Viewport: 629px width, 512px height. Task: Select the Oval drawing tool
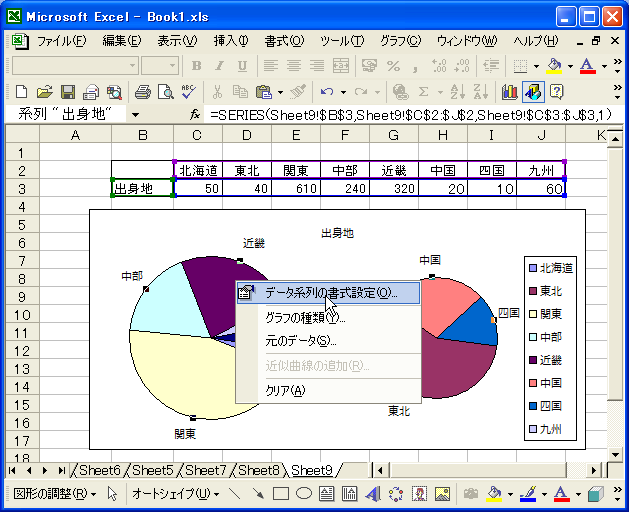[x=304, y=494]
